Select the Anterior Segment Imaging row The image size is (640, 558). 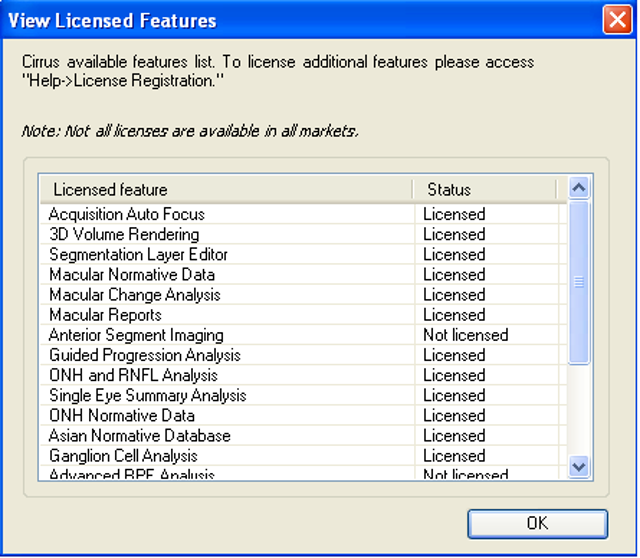(x=303, y=335)
